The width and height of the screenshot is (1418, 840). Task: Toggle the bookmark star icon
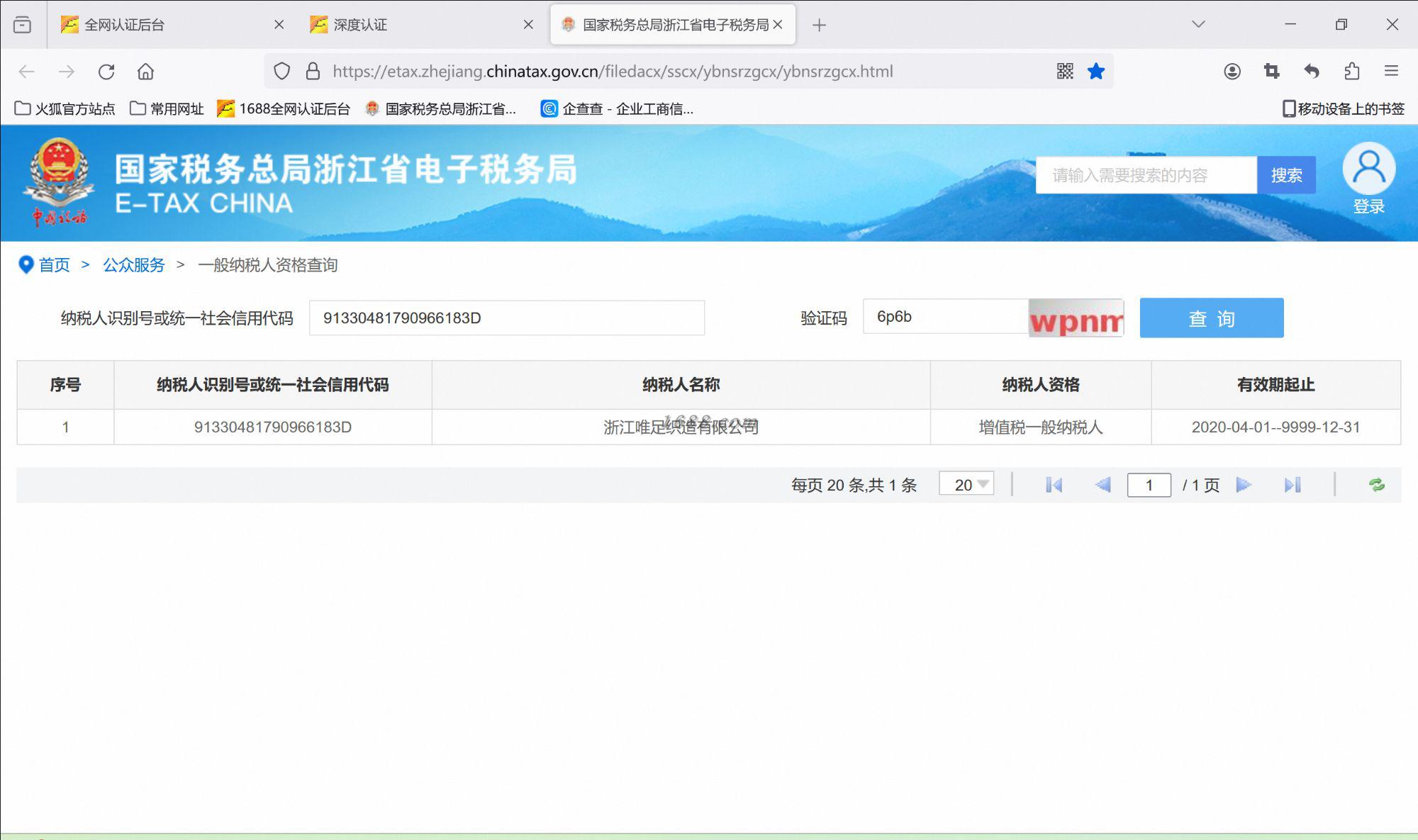tap(1095, 71)
